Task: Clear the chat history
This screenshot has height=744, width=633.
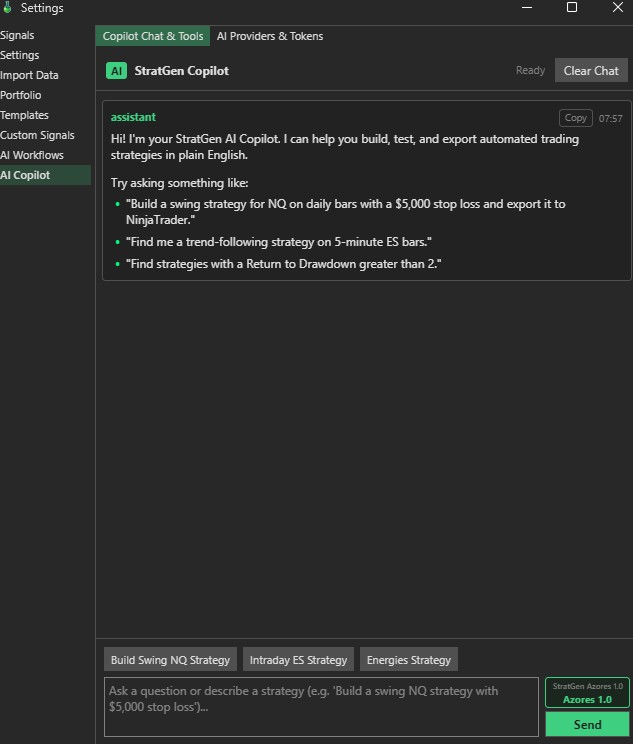Action: pyautogui.click(x=591, y=71)
